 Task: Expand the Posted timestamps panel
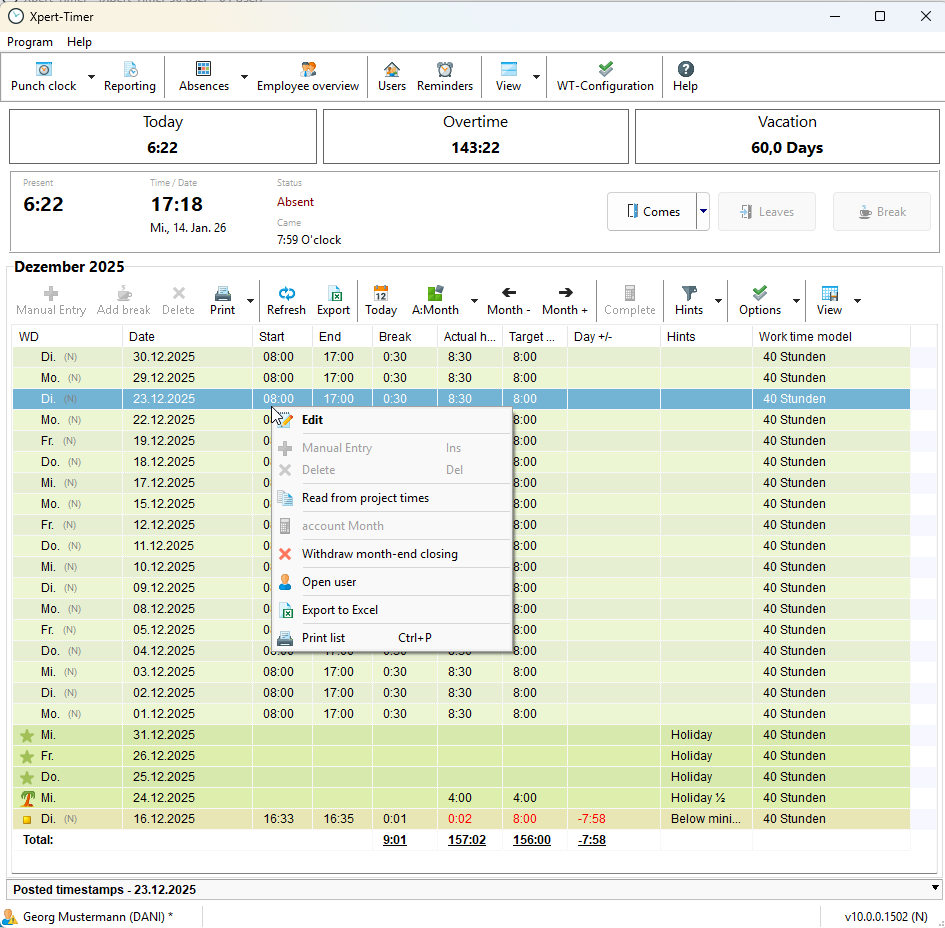click(x=935, y=888)
